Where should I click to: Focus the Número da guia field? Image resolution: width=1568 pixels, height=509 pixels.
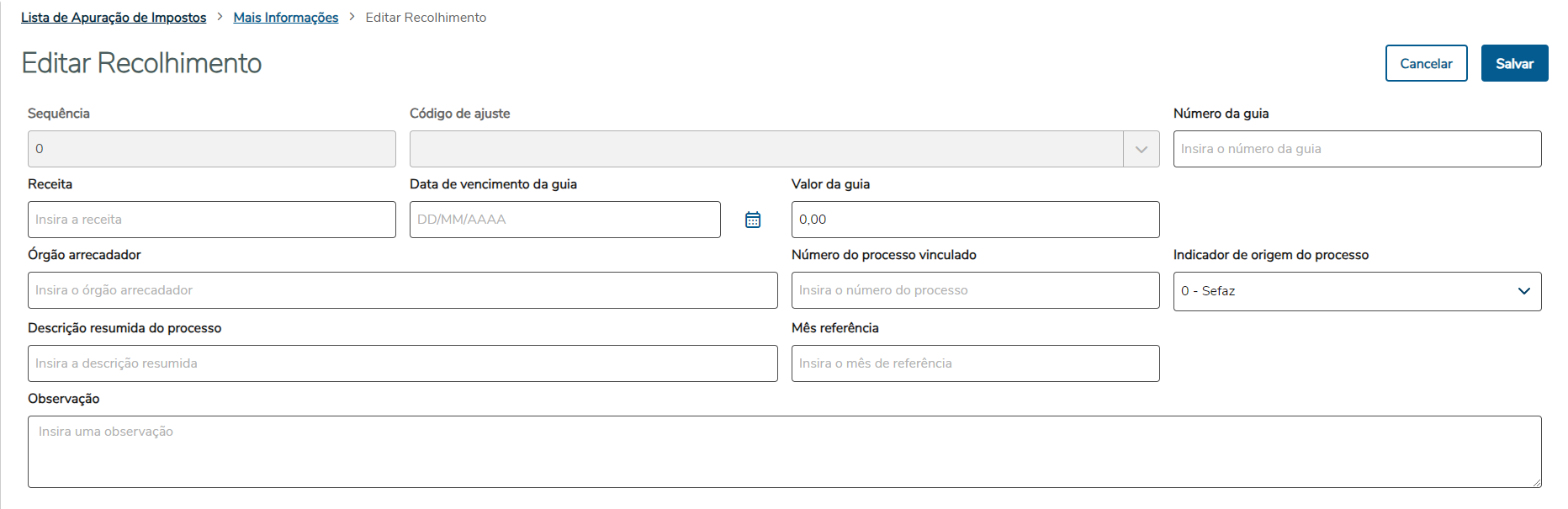(x=1357, y=149)
